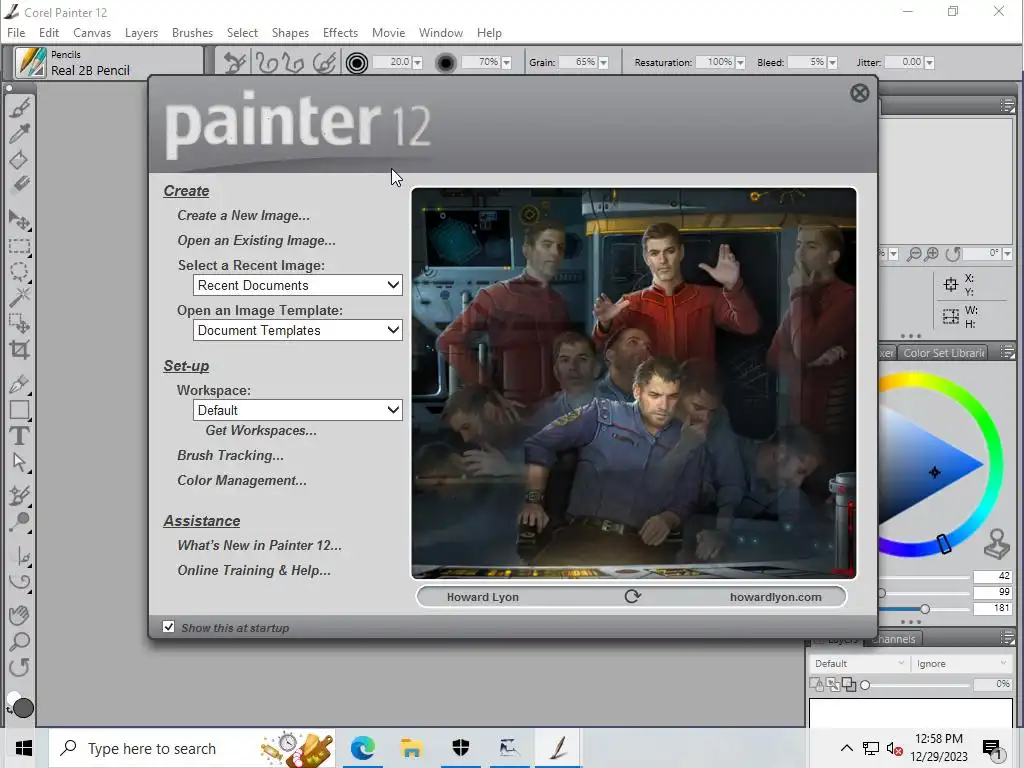Viewport: 1024px width, 768px height.
Task: Toggle Pick Up Underlying Color icon
Action: (x=833, y=684)
